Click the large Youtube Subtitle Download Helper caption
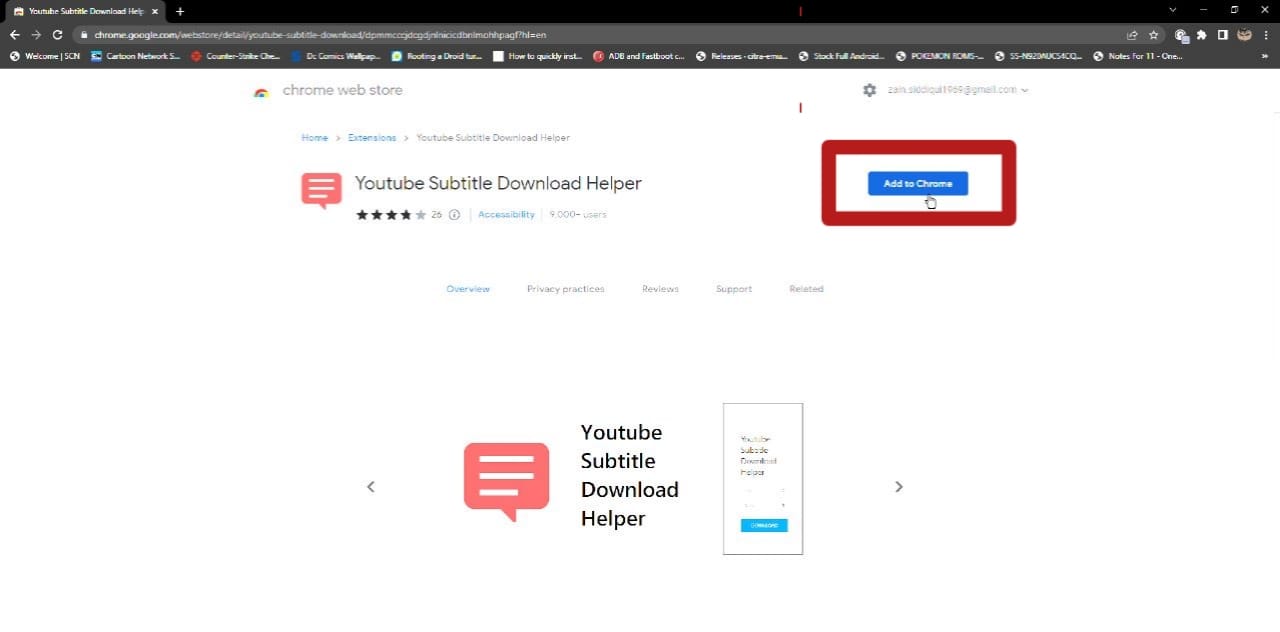Viewport: 1280px width, 632px height. tap(630, 475)
